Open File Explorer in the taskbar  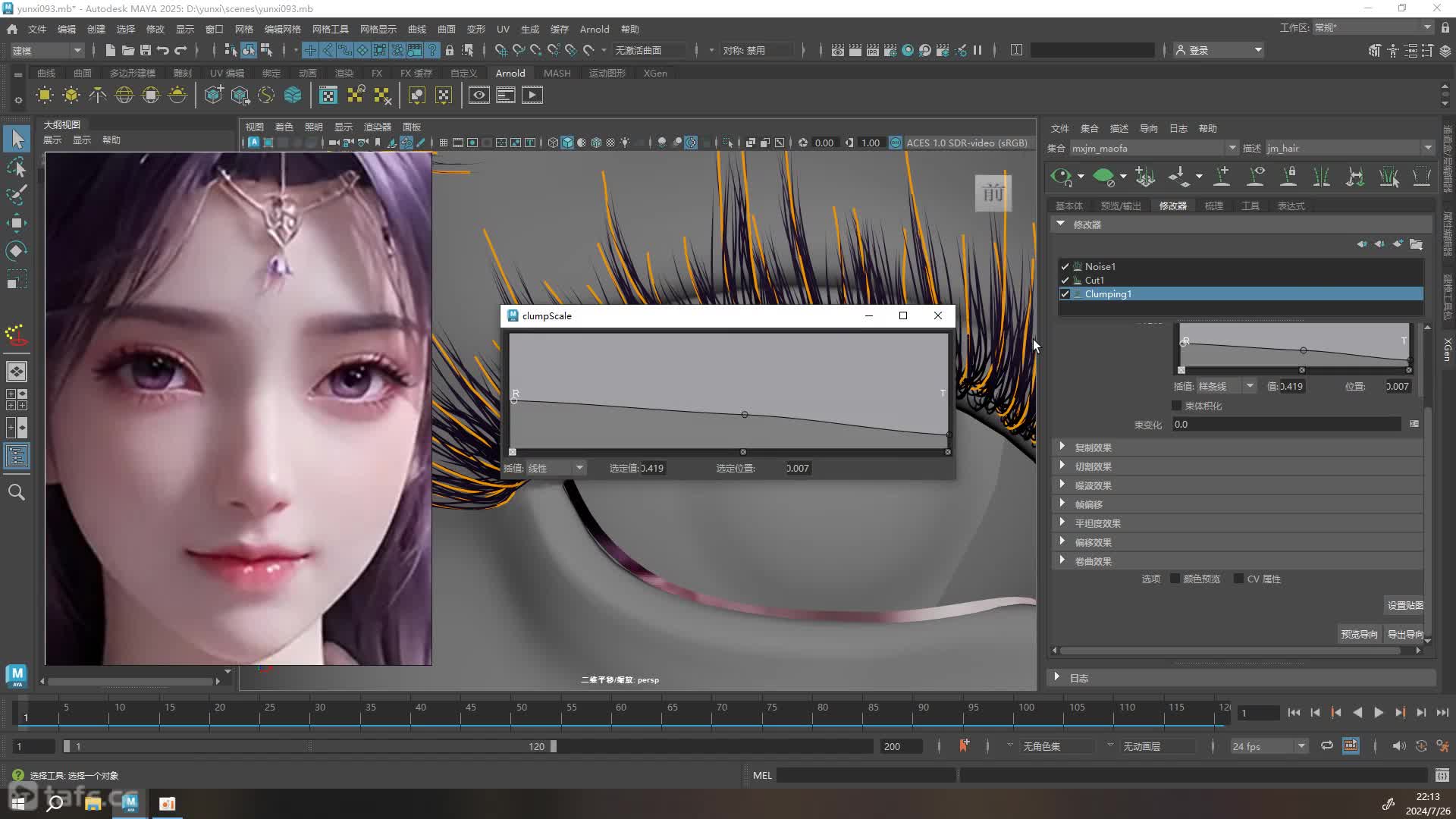click(93, 803)
